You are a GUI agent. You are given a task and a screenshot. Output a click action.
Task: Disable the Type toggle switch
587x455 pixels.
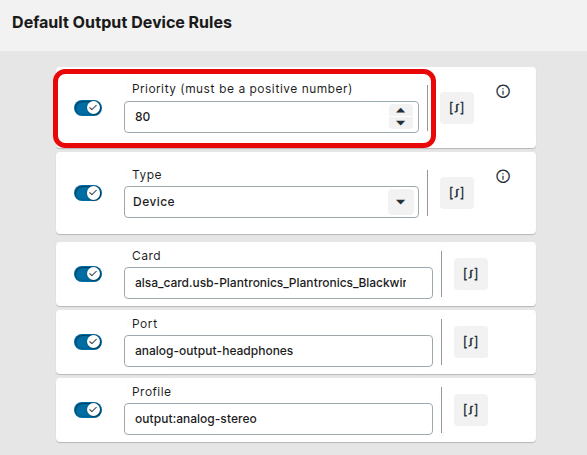click(88, 193)
